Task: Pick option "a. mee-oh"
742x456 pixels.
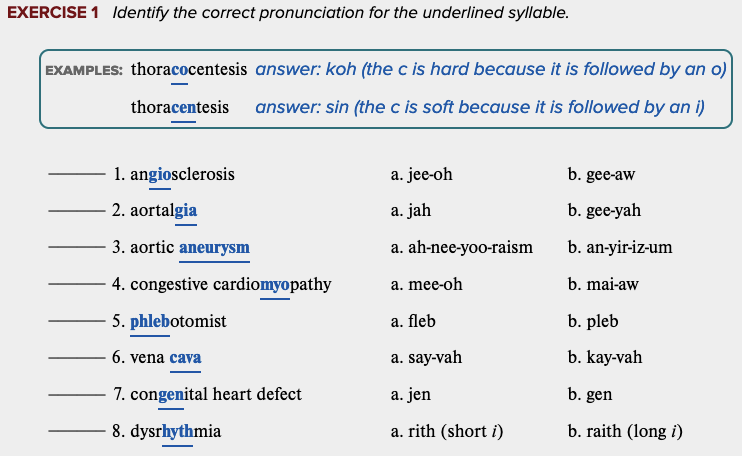Action: point(427,284)
